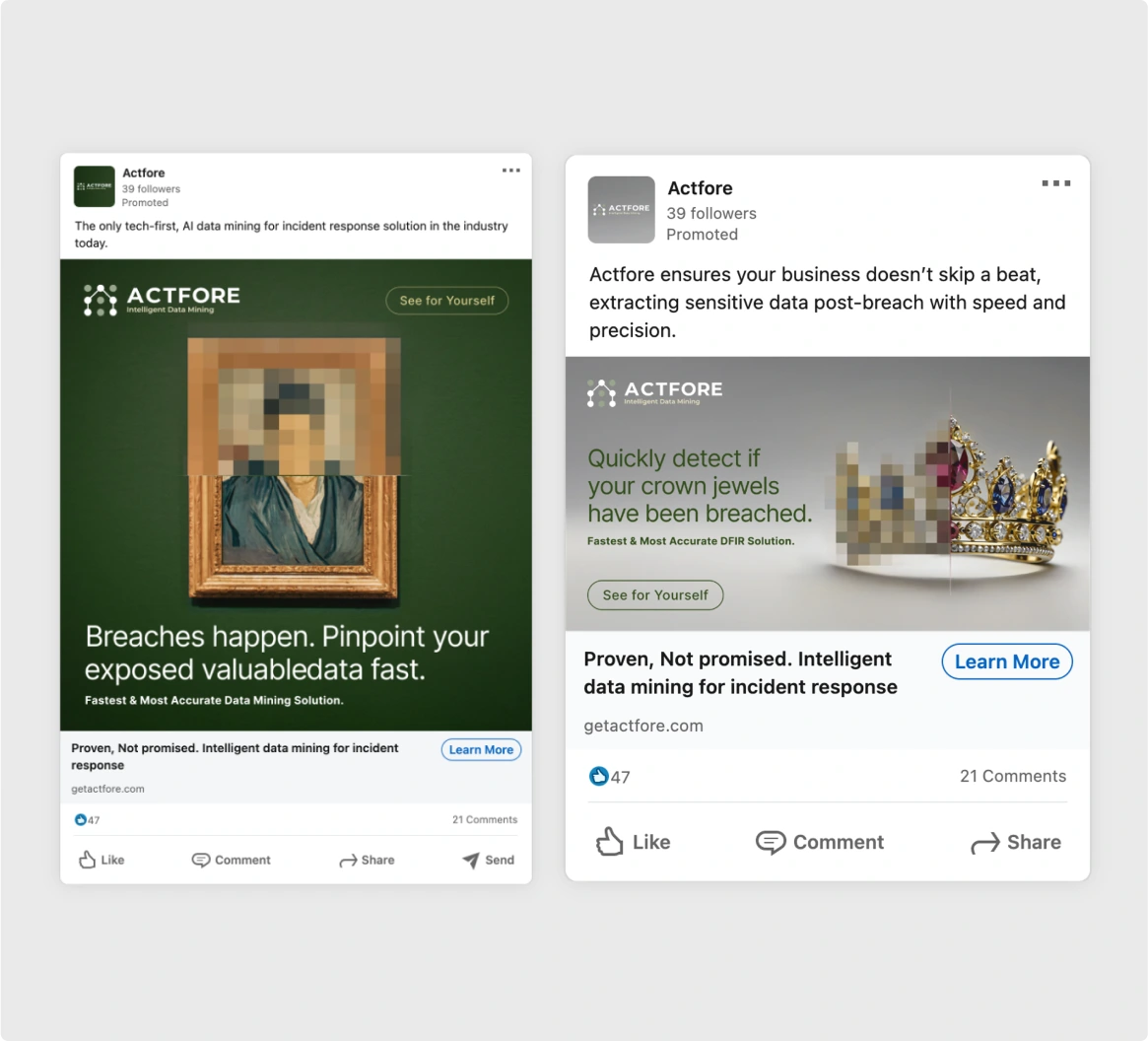
Task: Click the Learn More button on left post
Action: 481,749
